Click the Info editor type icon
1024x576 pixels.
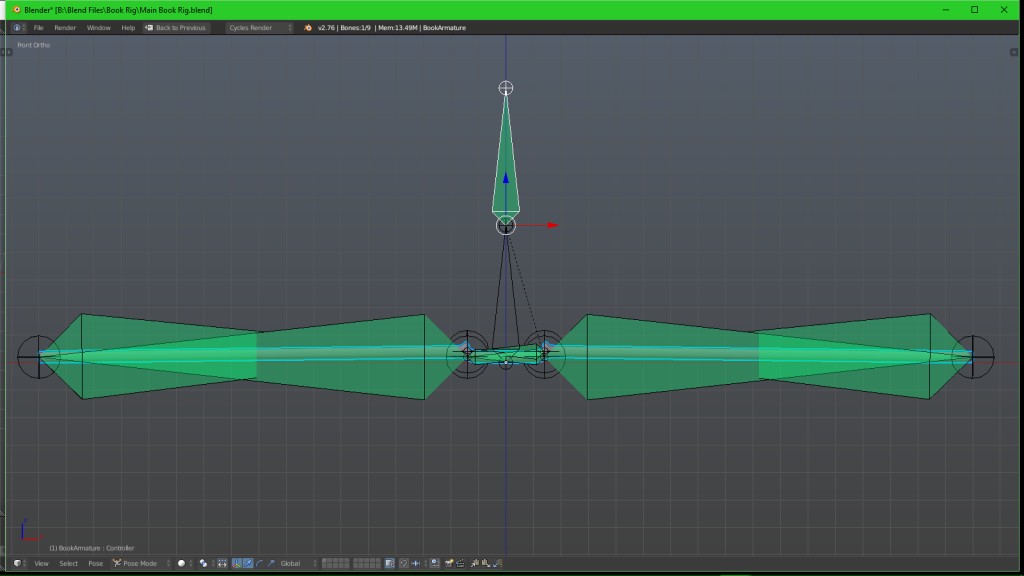(x=16, y=27)
